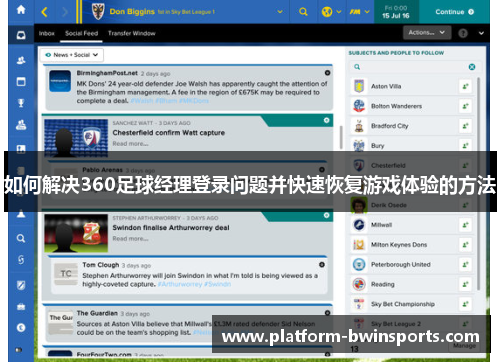Open the Schedule calendar sidebar icon
Viewport: 500px width, 362px height.
click(21, 81)
